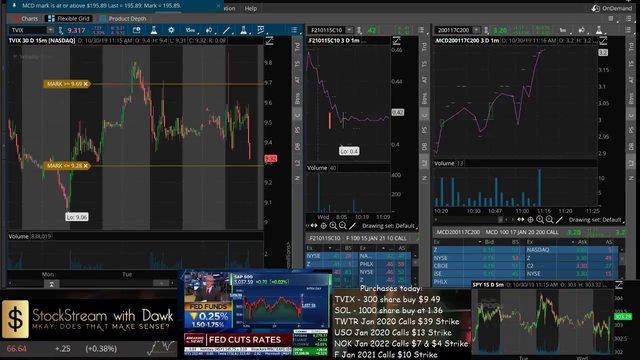Maximize the SPY chart cell
The image size is (640, 360).
(619, 284)
